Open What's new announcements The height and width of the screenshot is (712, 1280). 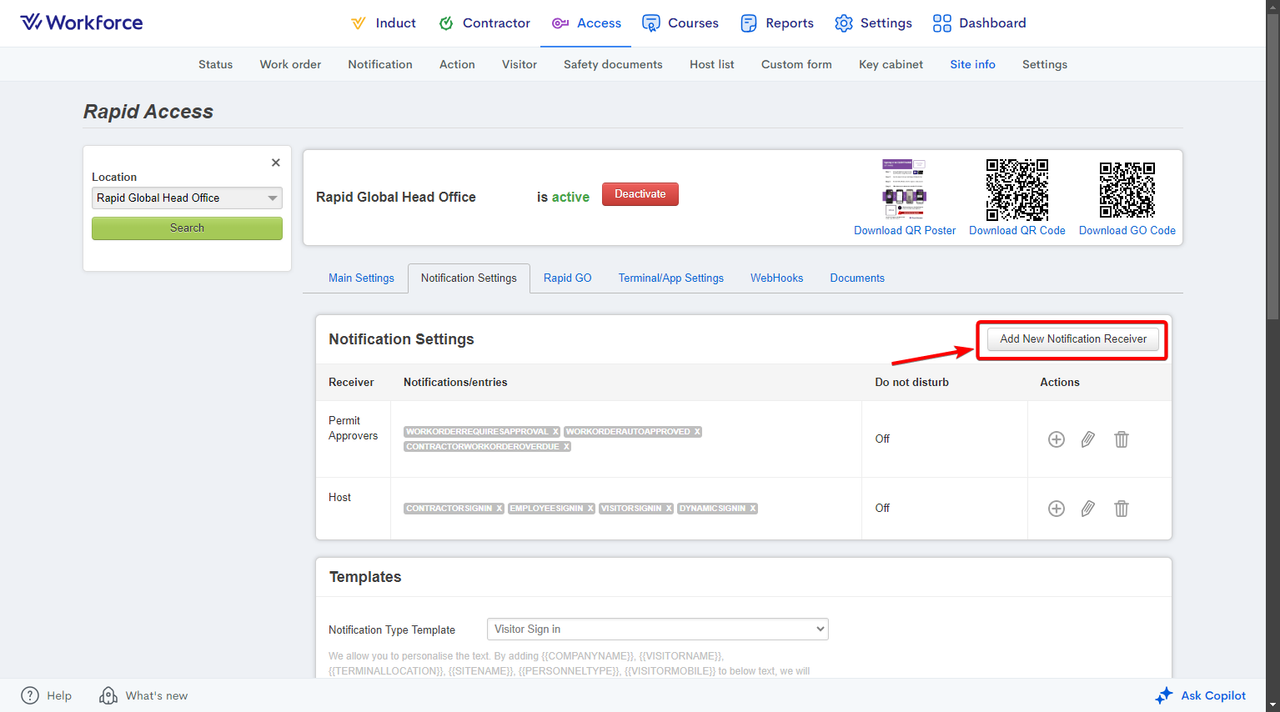tap(144, 696)
